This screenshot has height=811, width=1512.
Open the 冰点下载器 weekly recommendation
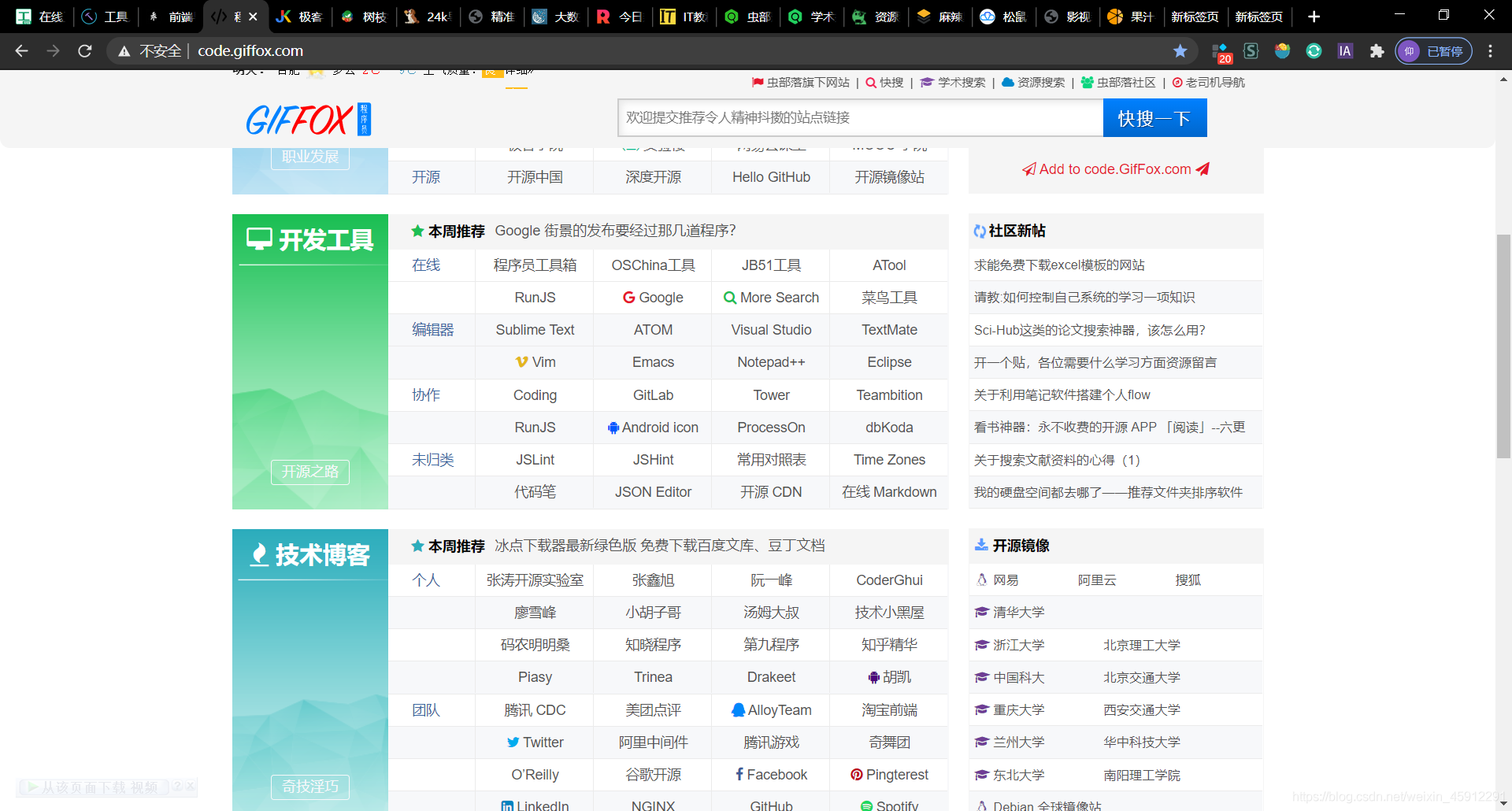coord(660,546)
